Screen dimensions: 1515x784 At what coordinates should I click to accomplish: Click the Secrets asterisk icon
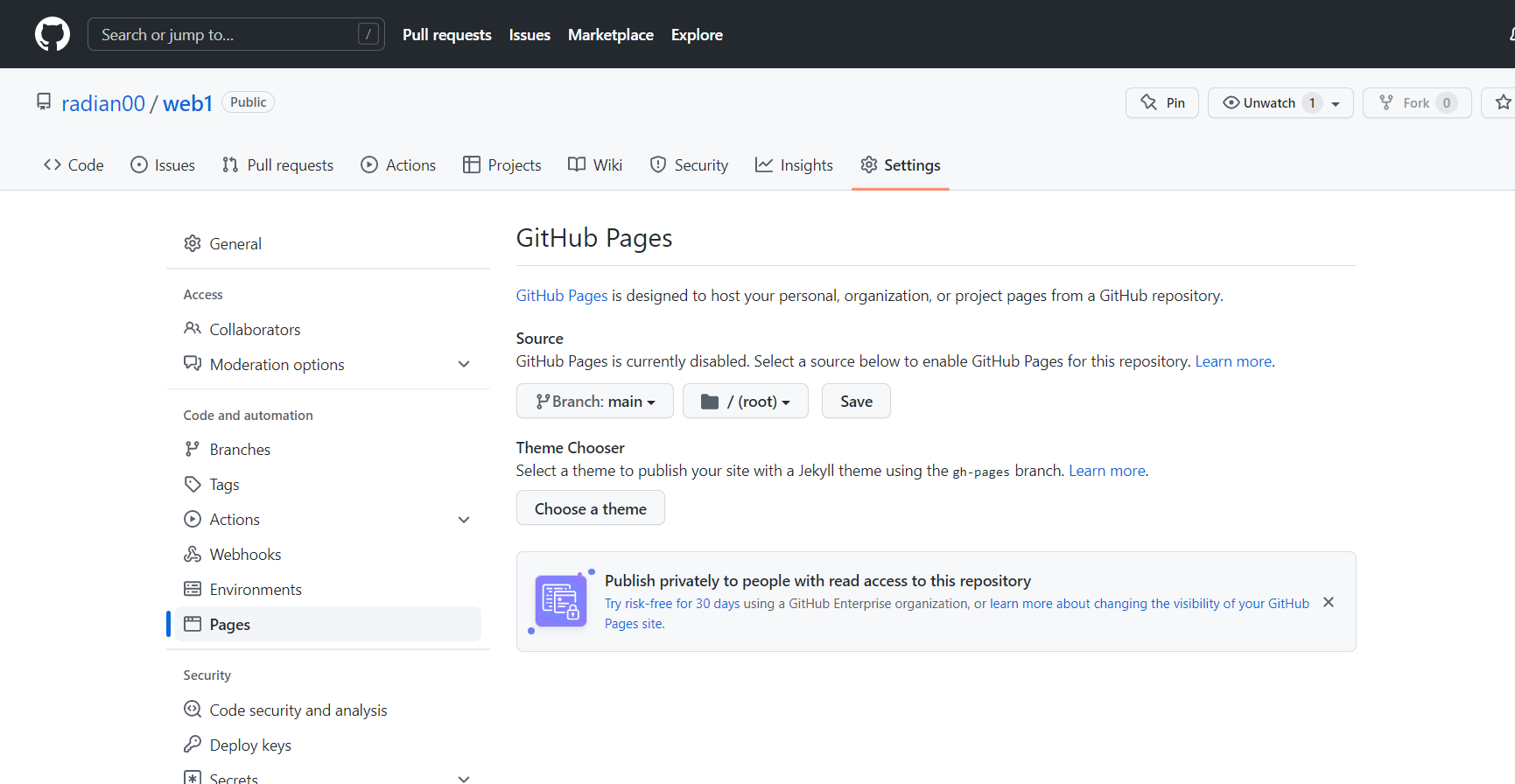(x=193, y=777)
